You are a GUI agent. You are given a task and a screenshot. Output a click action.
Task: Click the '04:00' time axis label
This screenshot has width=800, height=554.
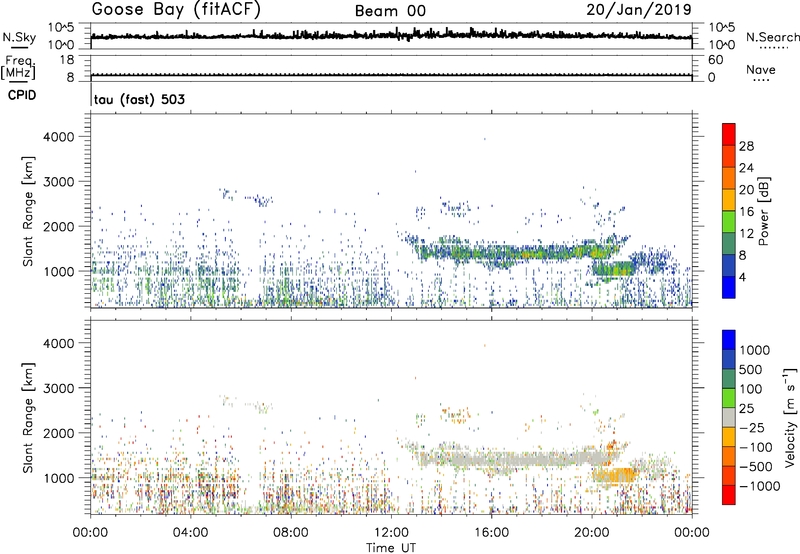pyautogui.click(x=190, y=533)
